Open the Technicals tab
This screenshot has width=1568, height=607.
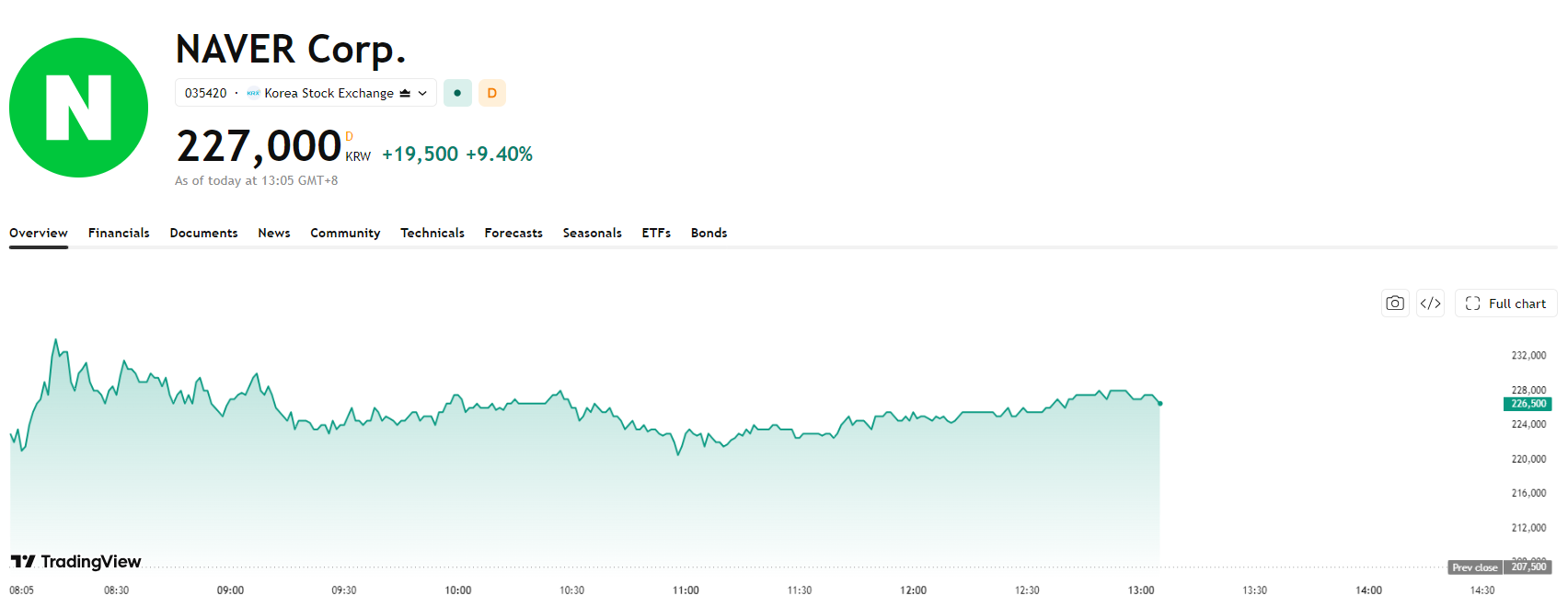(x=432, y=233)
